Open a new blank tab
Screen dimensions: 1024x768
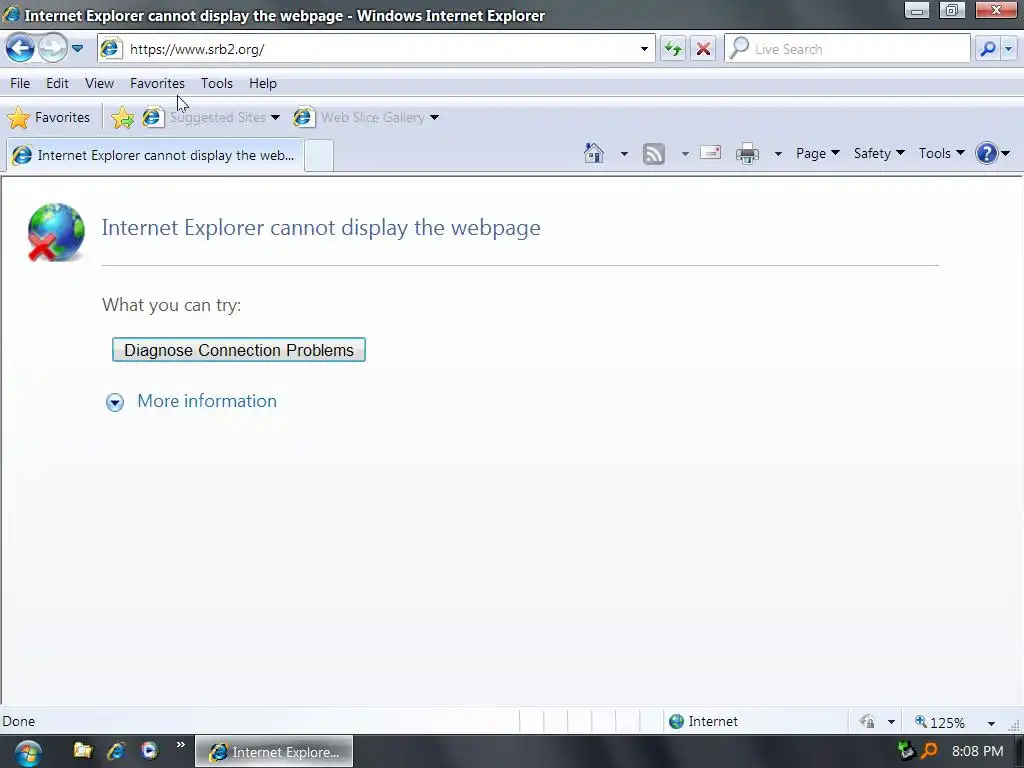point(319,156)
